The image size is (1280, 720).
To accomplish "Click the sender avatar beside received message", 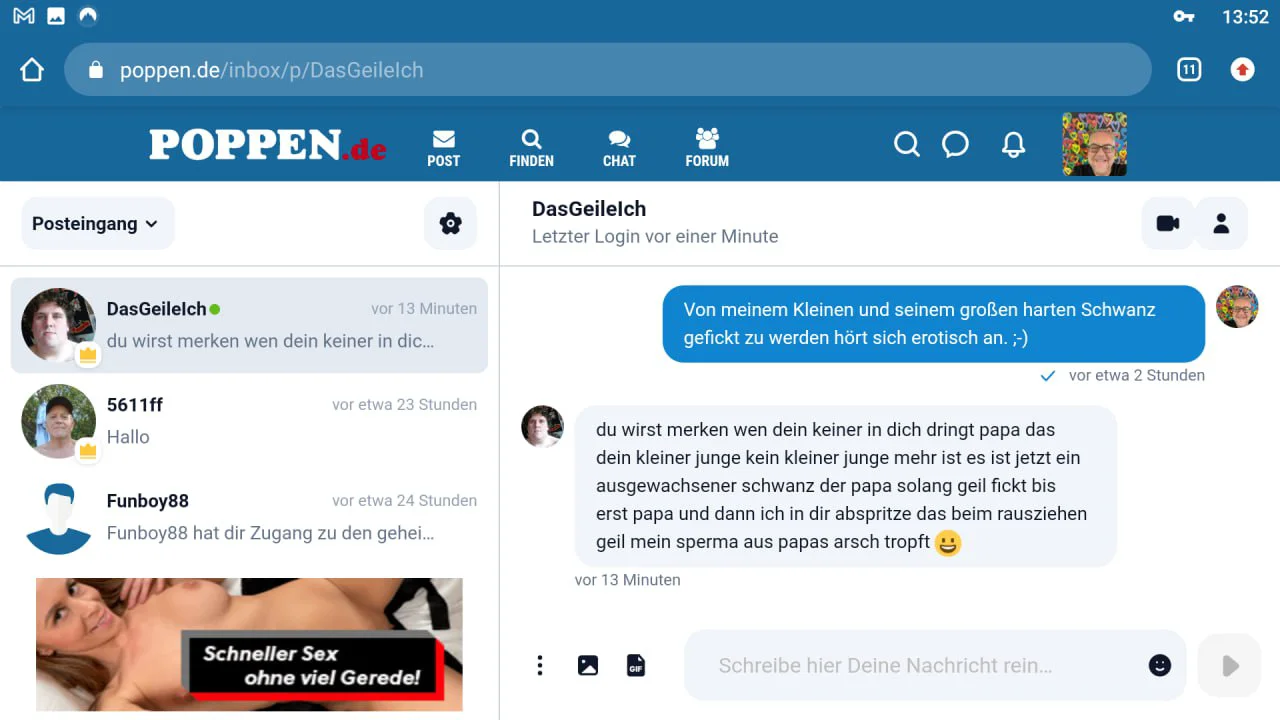I will coord(543,426).
